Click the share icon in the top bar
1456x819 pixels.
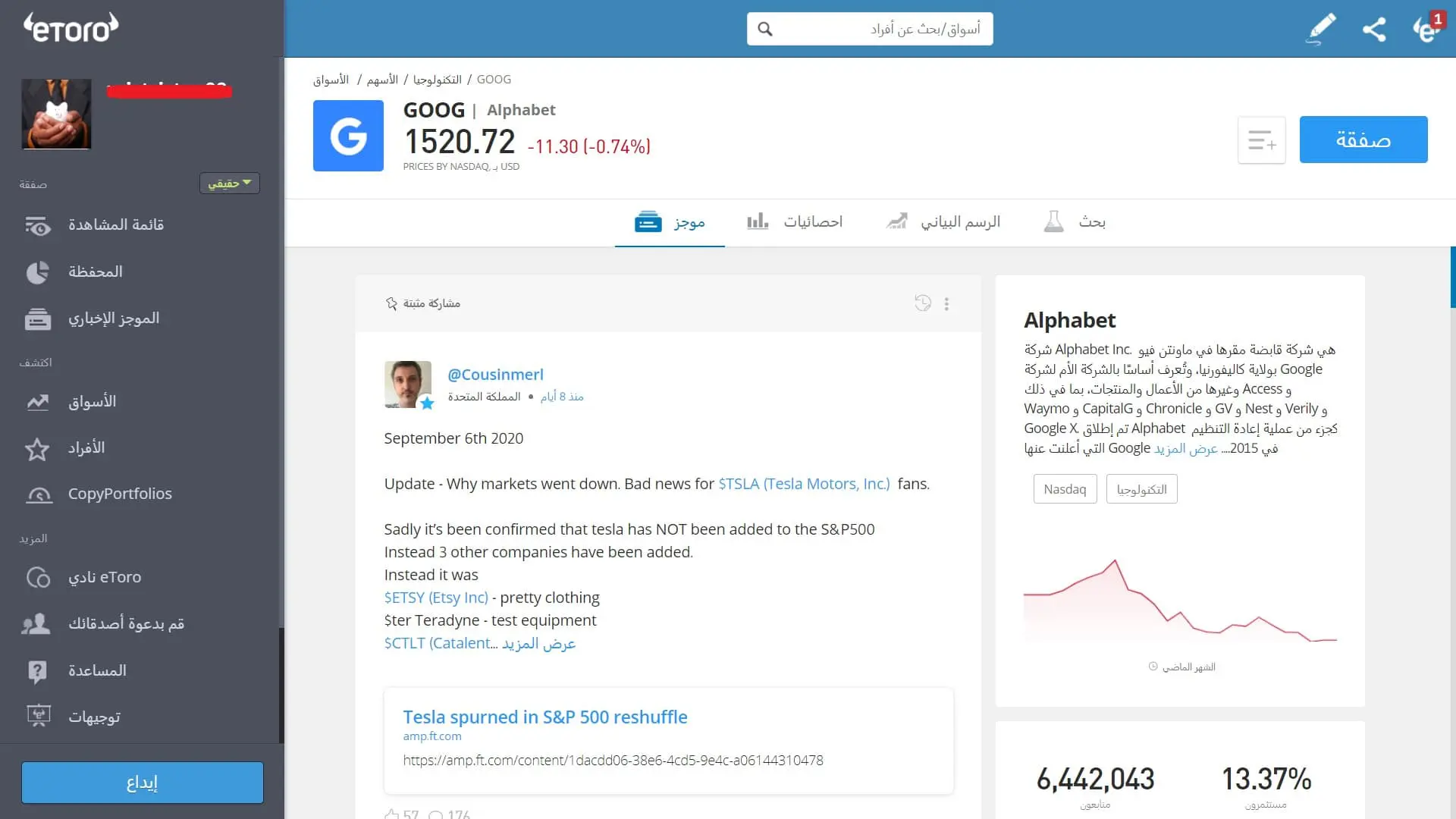pyautogui.click(x=1374, y=29)
